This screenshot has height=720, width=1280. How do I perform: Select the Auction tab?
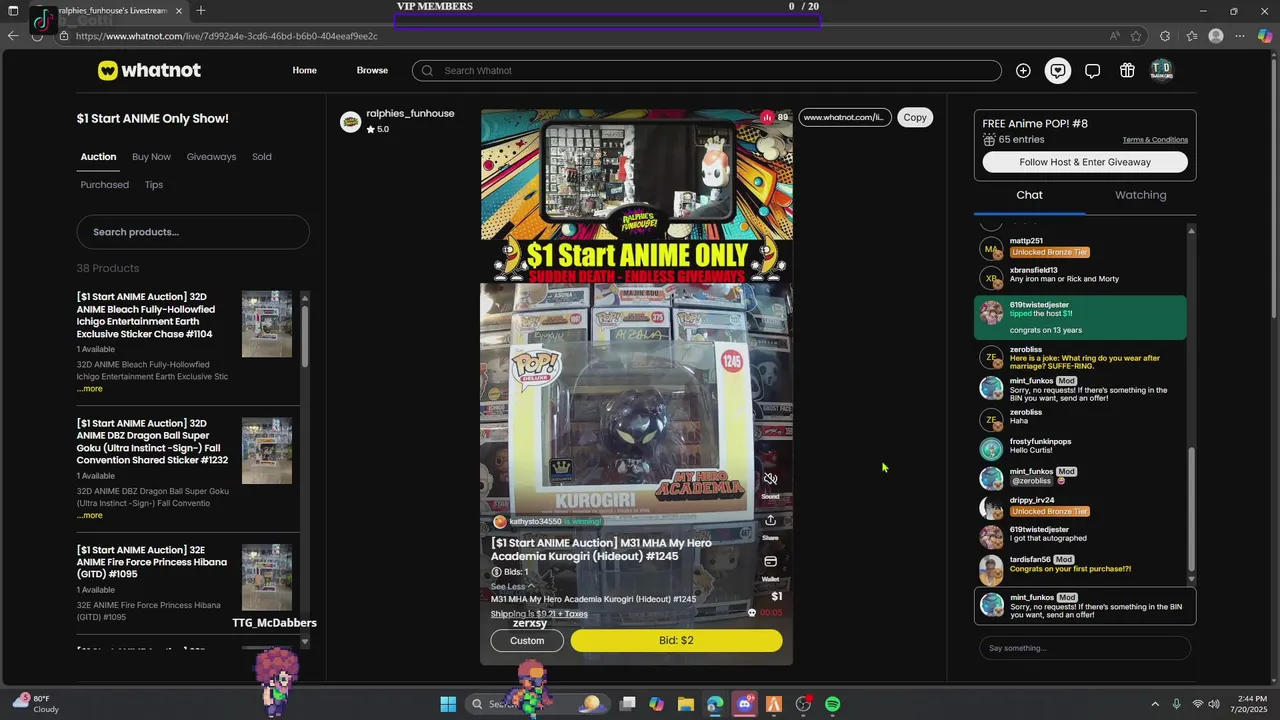click(98, 157)
